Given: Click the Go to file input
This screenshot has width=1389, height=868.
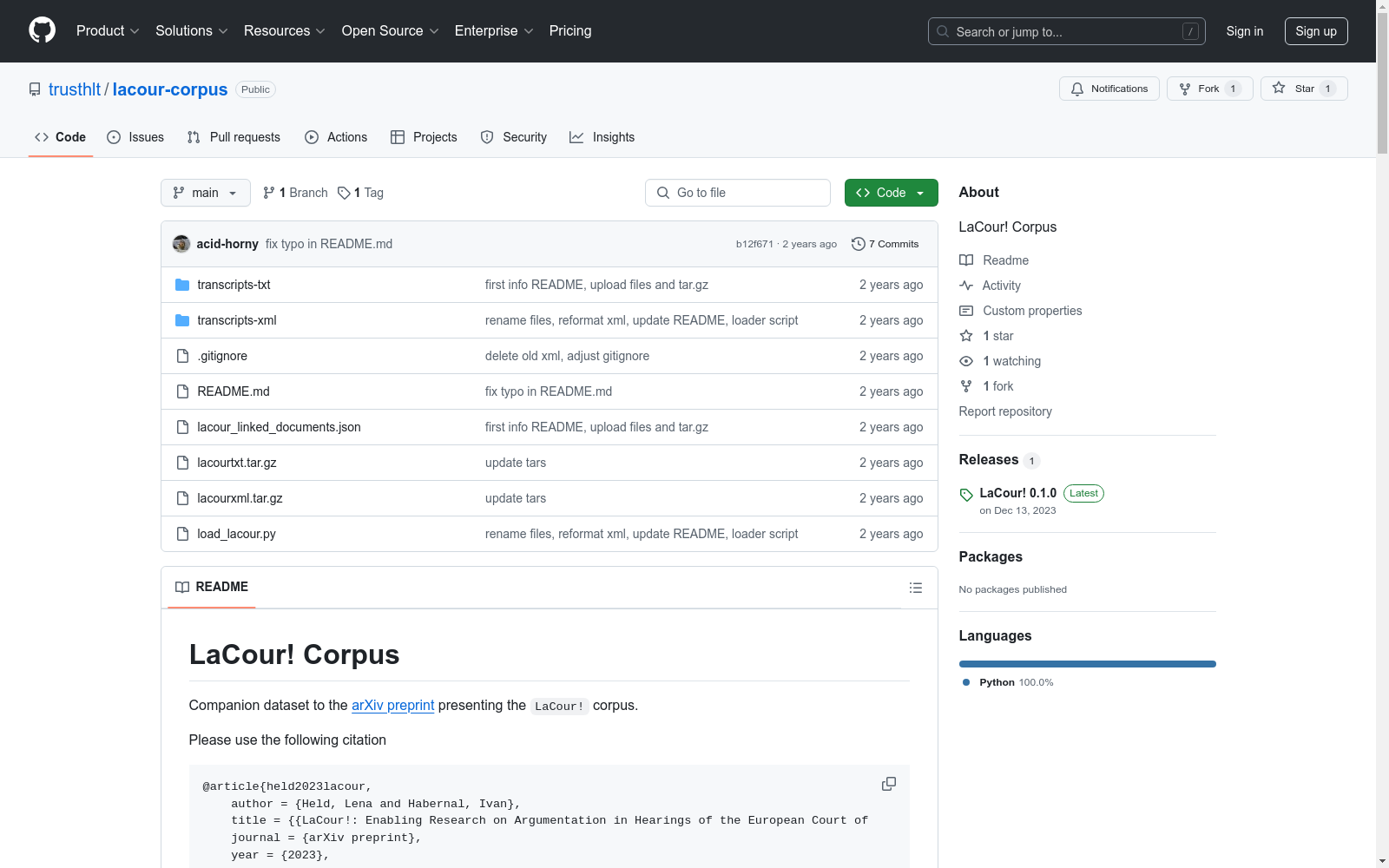Looking at the screenshot, I should [738, 193].
